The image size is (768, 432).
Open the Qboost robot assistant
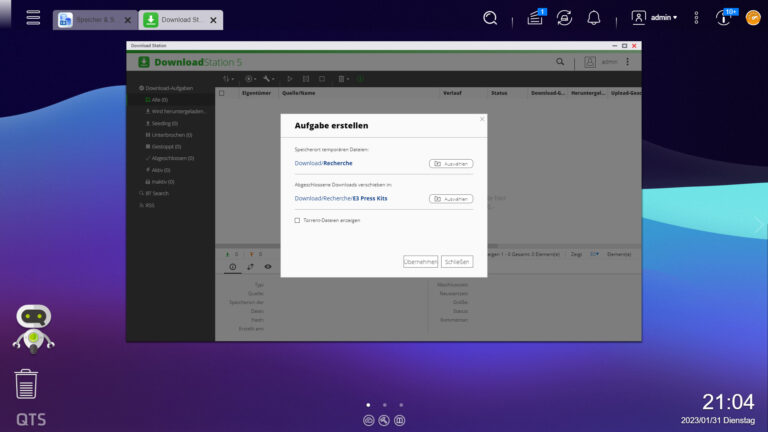(x=33, y=328)
